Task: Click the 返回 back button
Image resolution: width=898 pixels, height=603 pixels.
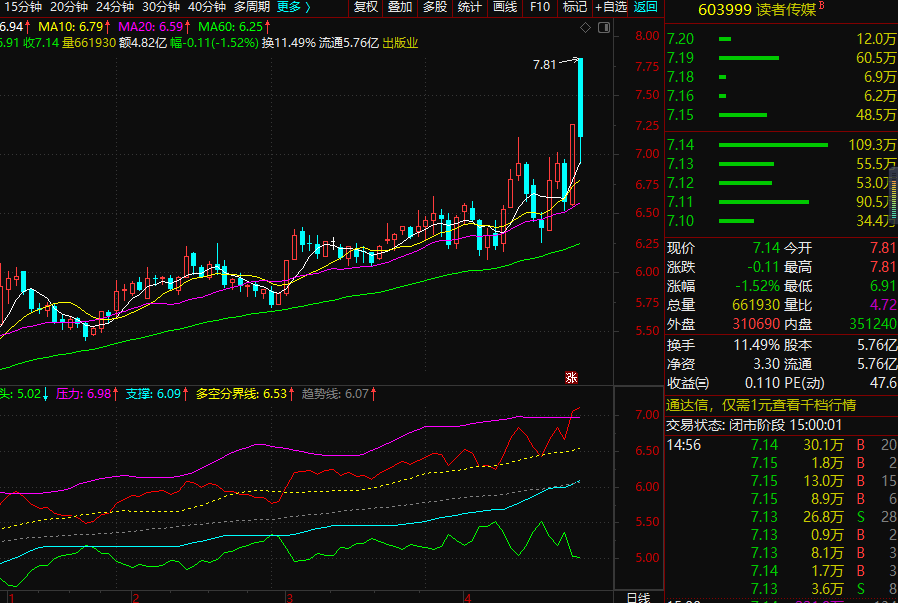Action: tap(646, 7)
